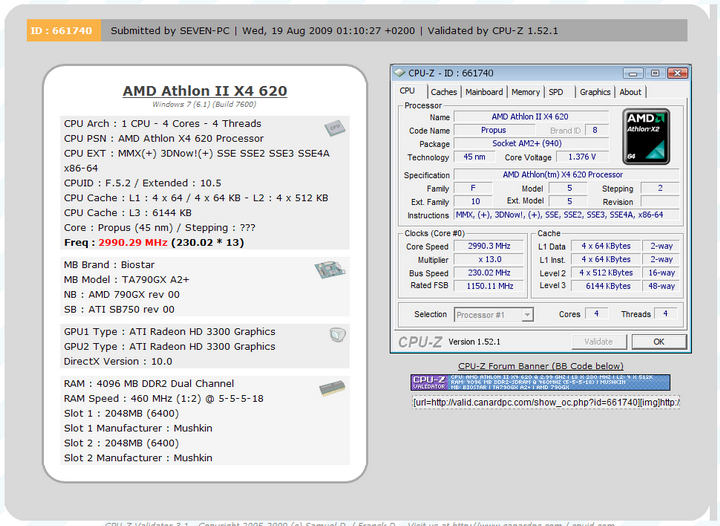720x526 pixels.
Task: Maximize the CPU-Z window
Action: (655, 73)
